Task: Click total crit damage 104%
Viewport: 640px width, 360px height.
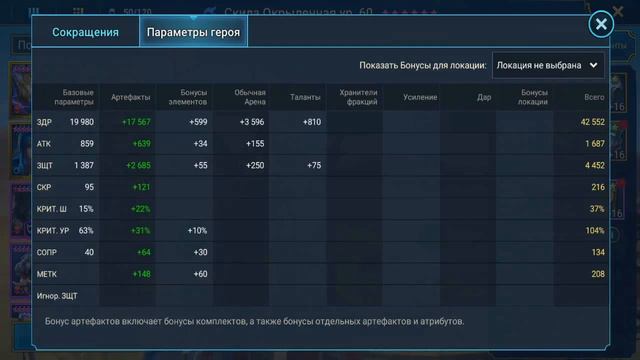Action: [595, 231]
